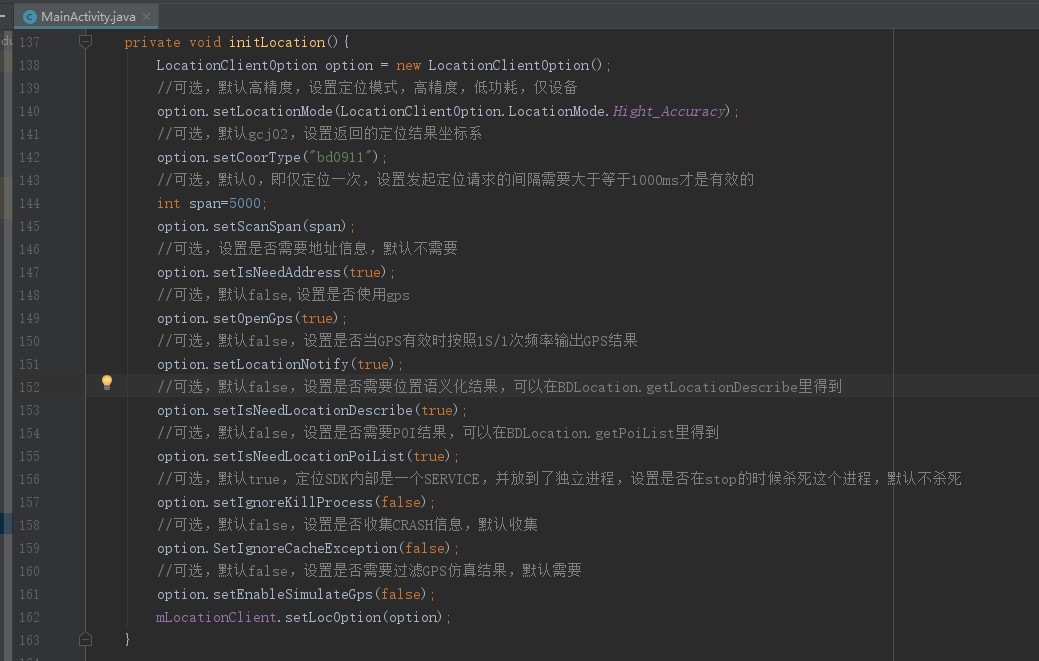Click comment mentioning CRASH on line 158
The image size is (1039, 661).
(x=347, y=525)
